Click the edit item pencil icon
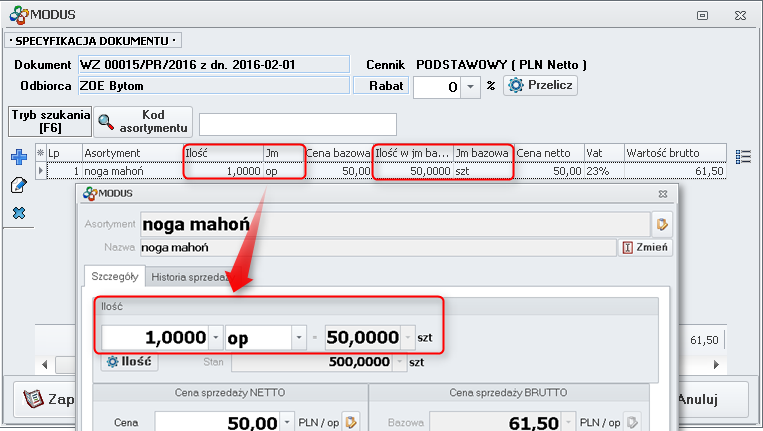 point(17,185)
